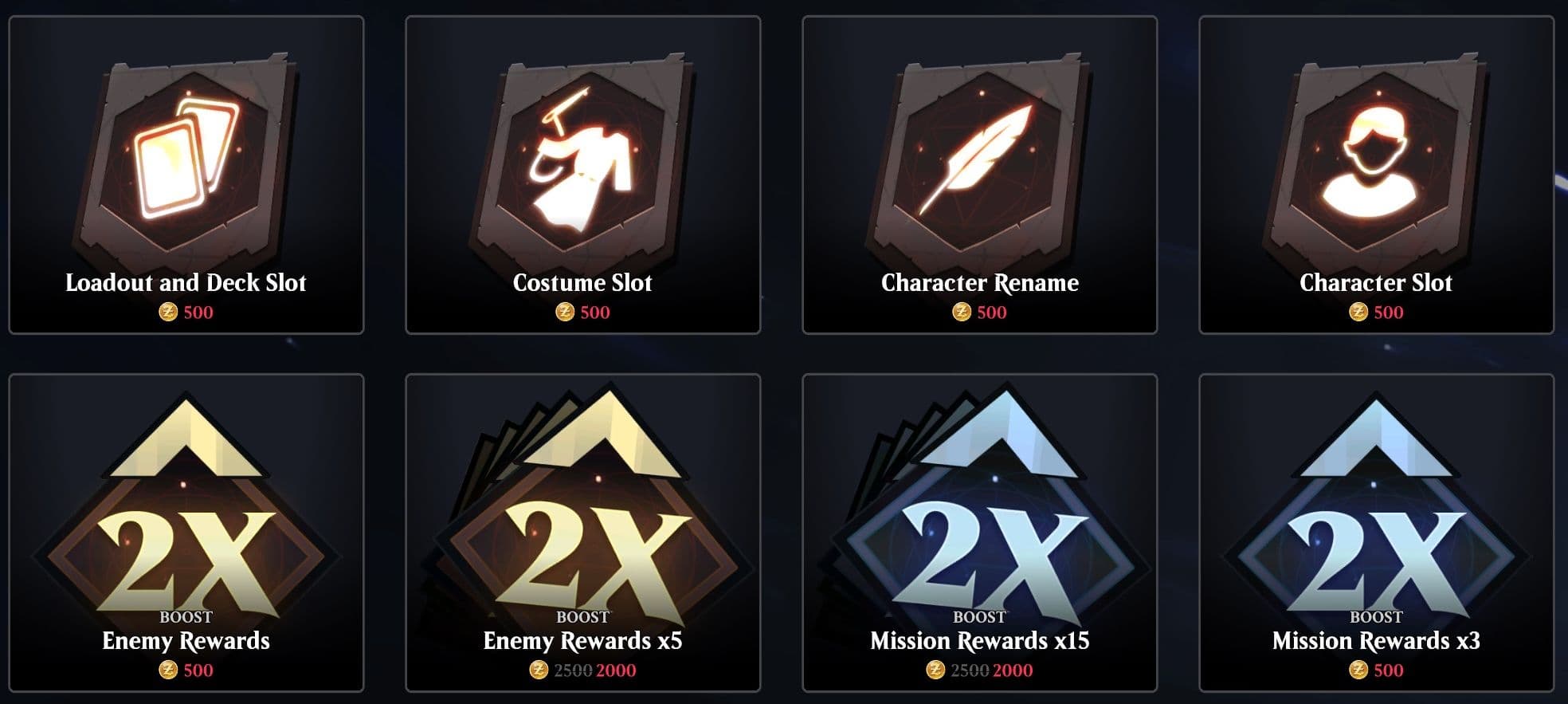Image resolution: width=1568 pixels, height=704 pixels.
Task: Click the 500 price under Mission Rewards x3
Action: [x=1389, y=671]
